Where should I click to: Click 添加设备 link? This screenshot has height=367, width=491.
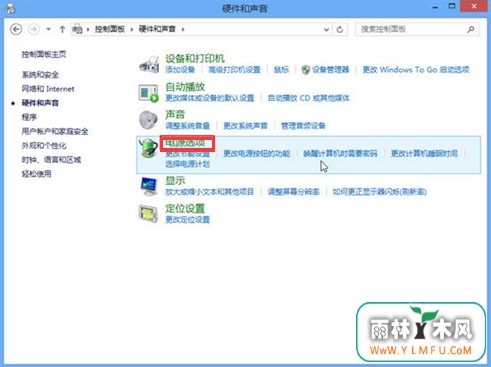(x=180, y=70)
